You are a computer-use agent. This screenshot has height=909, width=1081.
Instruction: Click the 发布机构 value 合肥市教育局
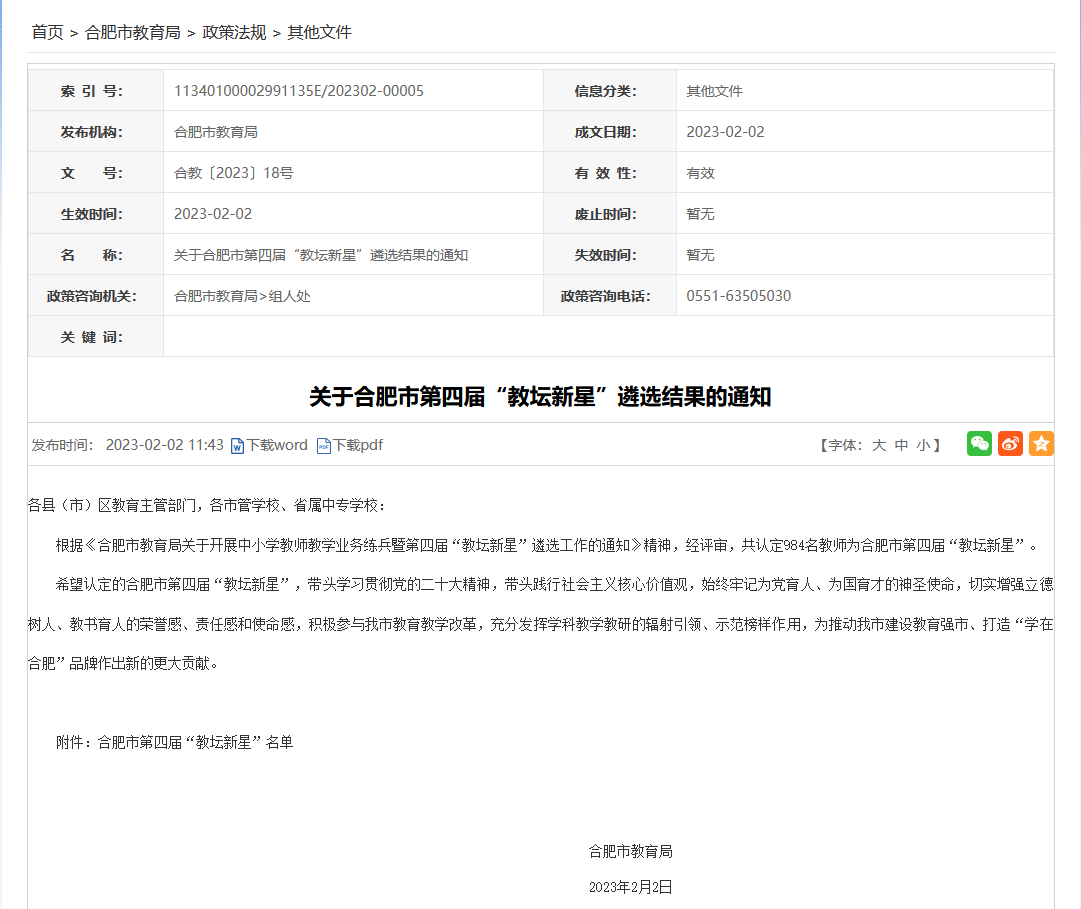(x=216, y=132)
